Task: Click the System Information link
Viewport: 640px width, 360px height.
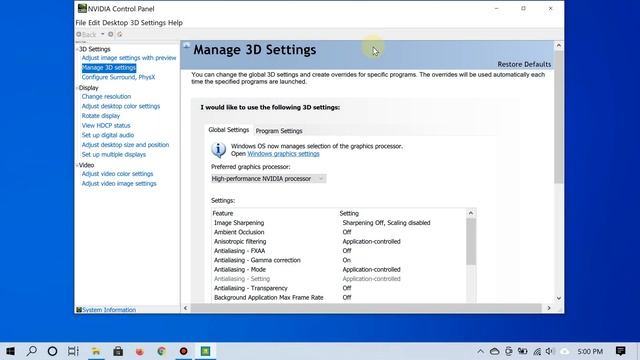Action: coord(109,310)
